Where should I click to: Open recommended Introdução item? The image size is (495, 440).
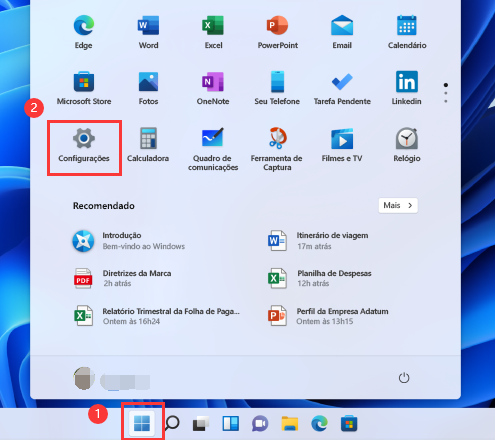(x=128, y=241)
